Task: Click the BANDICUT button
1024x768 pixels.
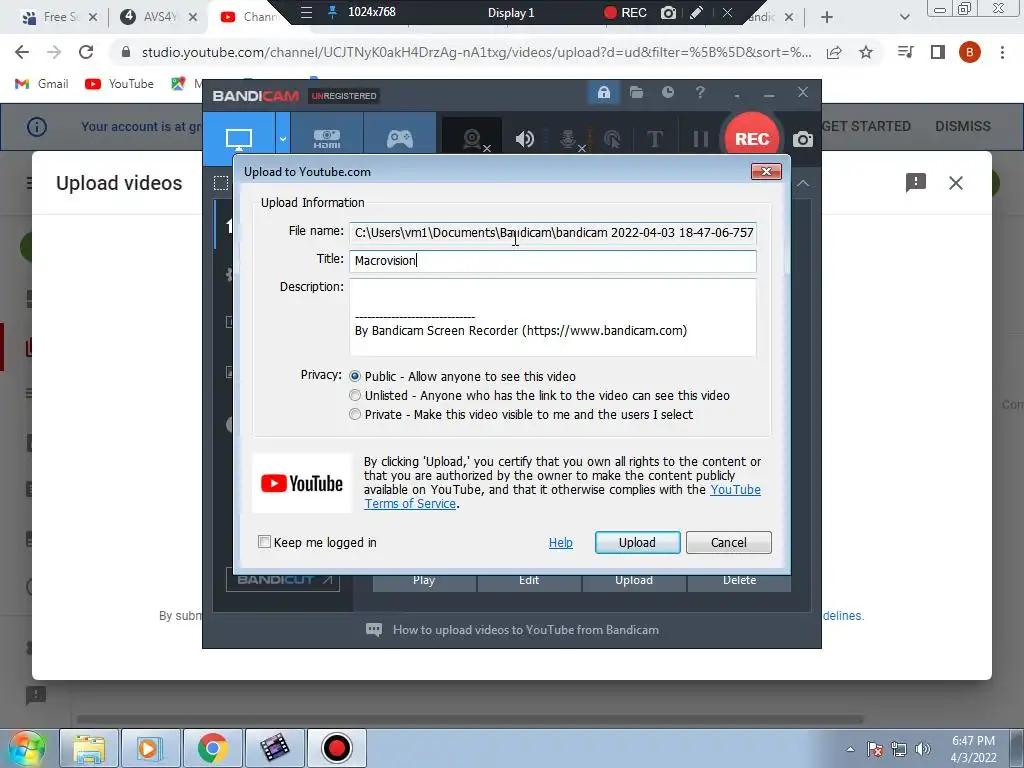Action: (283, 580)
